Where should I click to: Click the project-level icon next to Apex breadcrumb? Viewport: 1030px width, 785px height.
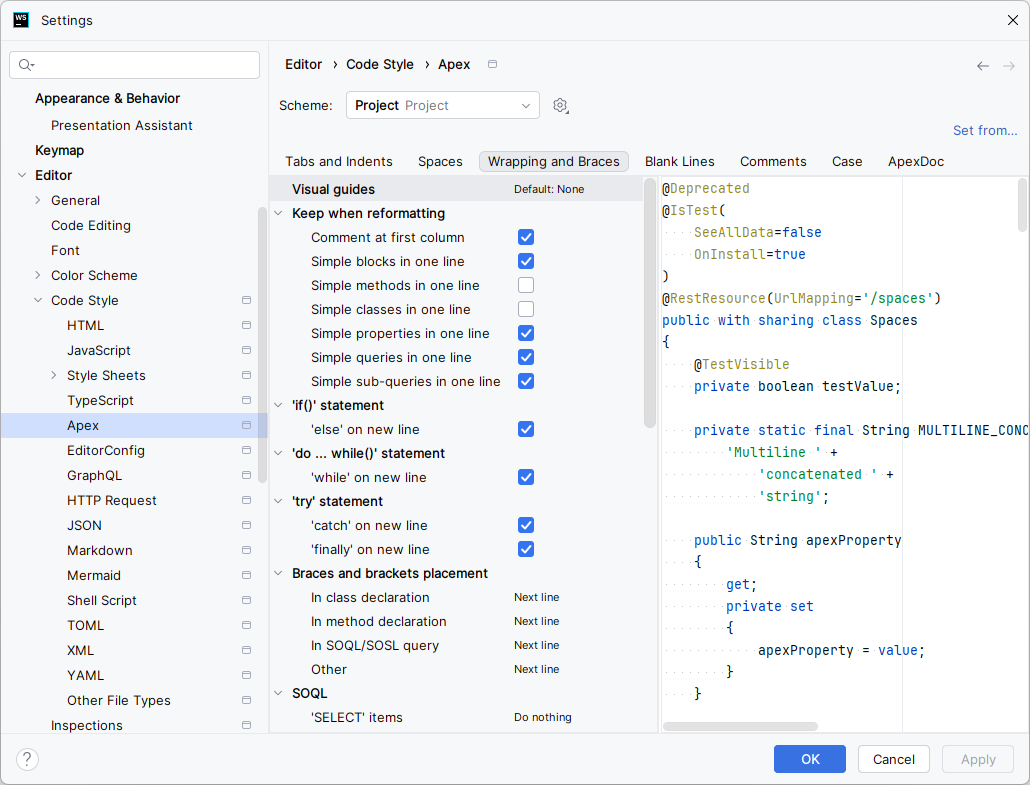point(493,64)
